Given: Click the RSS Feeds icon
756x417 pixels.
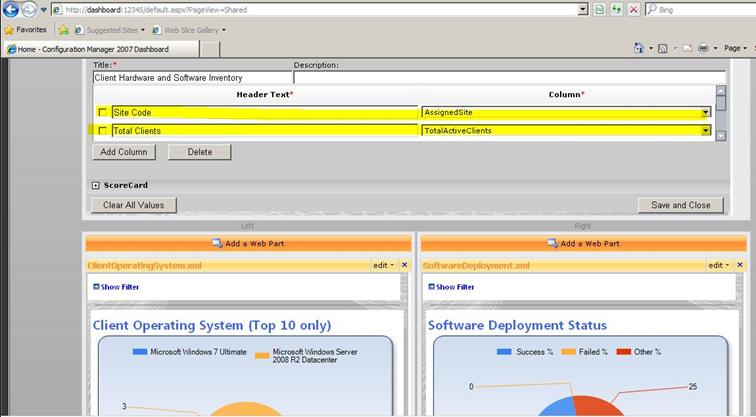Looking at the screenshot, I should tap(663, 48).
